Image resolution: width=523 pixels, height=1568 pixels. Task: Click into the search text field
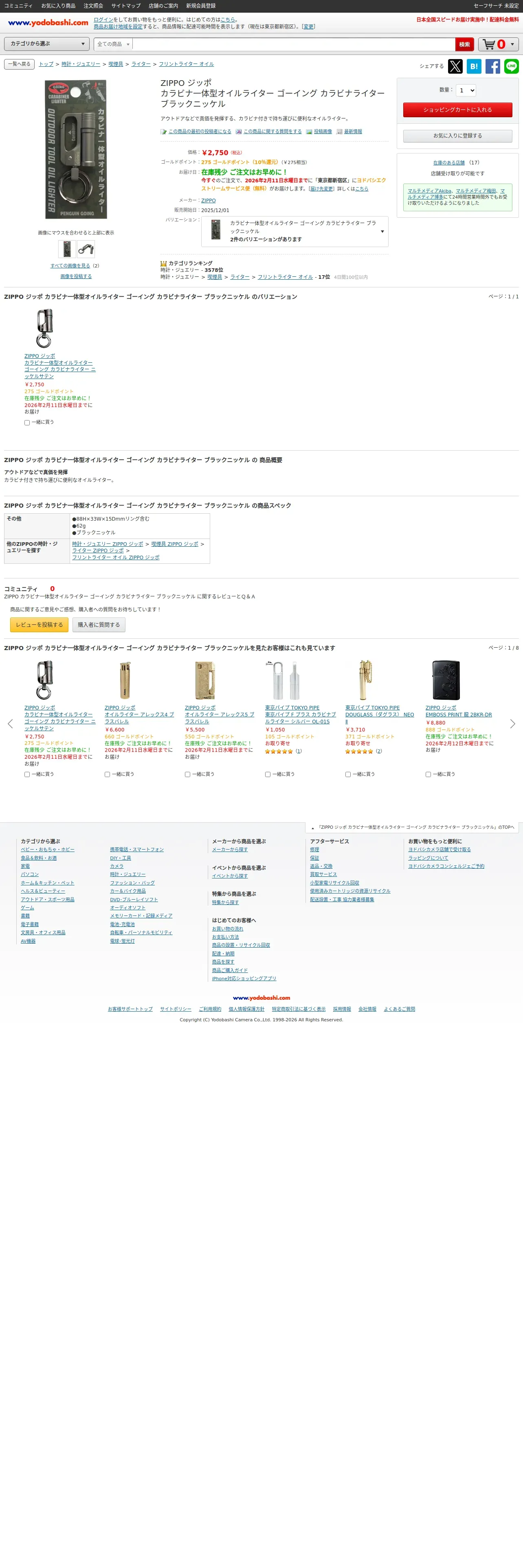pyautogui.click(x=293, y=44)
